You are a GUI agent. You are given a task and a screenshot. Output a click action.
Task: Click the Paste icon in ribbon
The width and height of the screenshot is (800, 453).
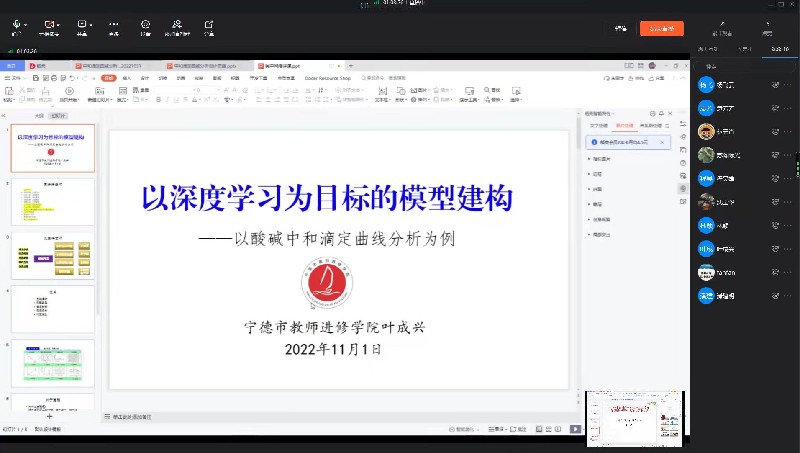click(9, 91)
